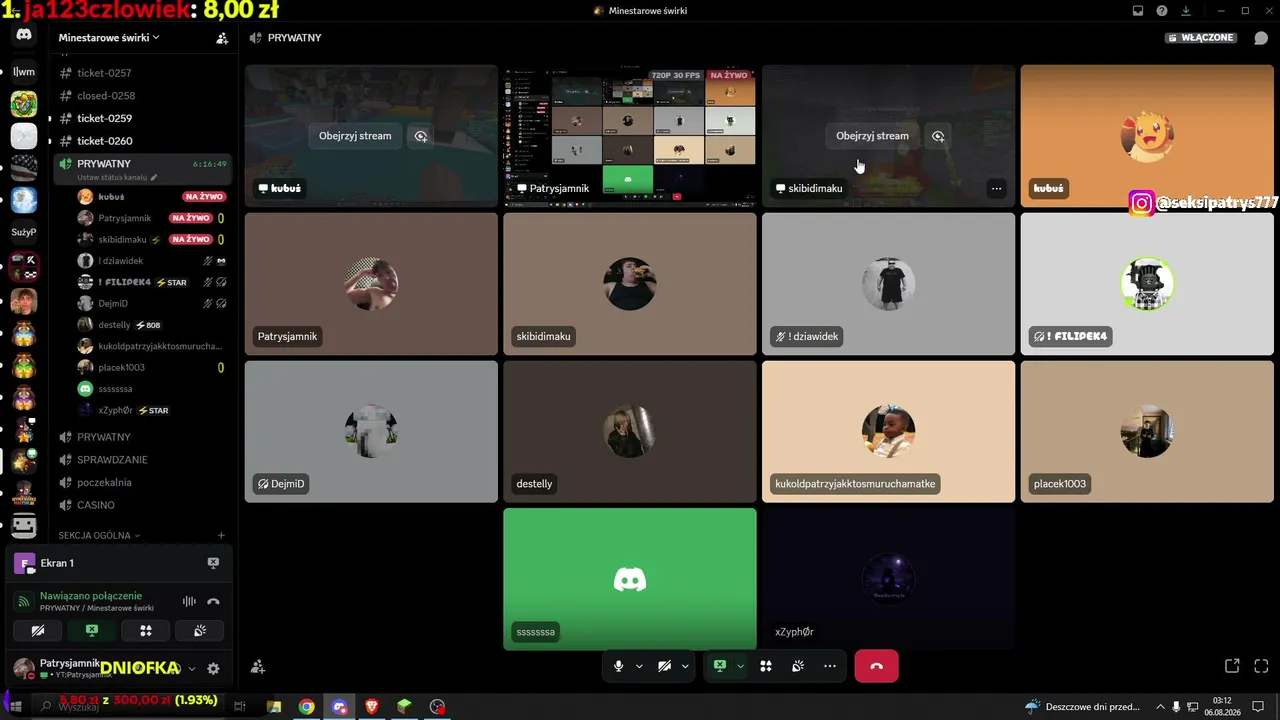
Task: Enter full screen call view
Action: point(1261,666)
